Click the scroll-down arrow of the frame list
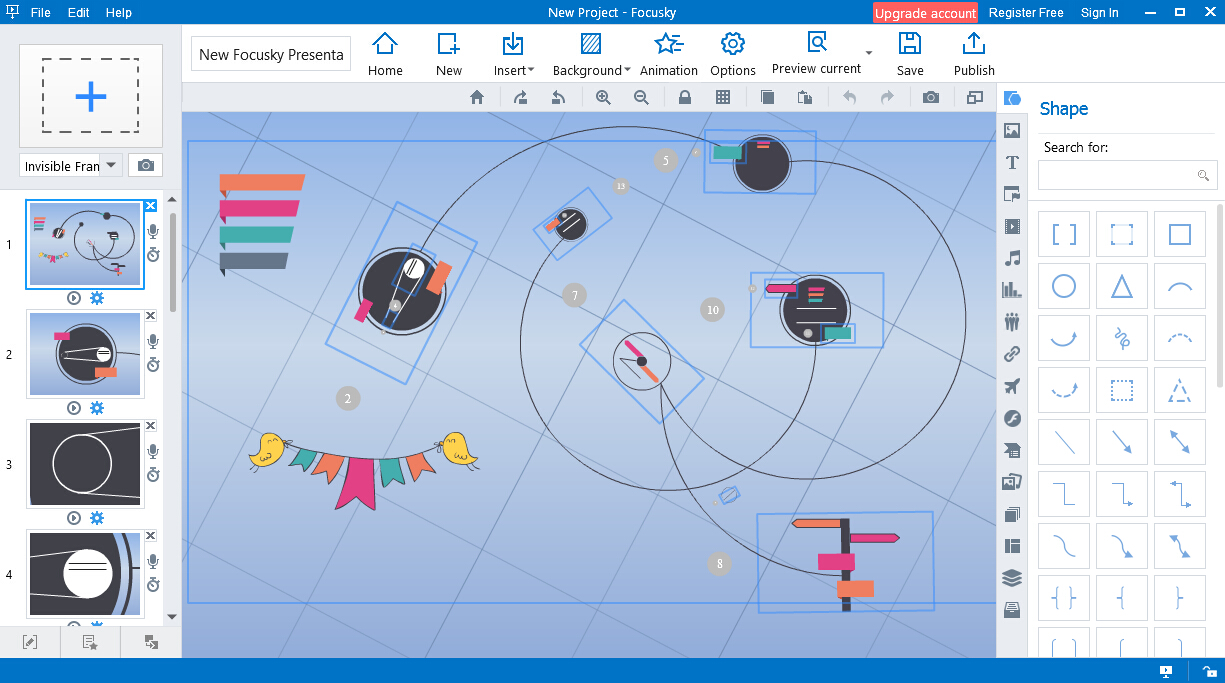 tap(172, 616)
